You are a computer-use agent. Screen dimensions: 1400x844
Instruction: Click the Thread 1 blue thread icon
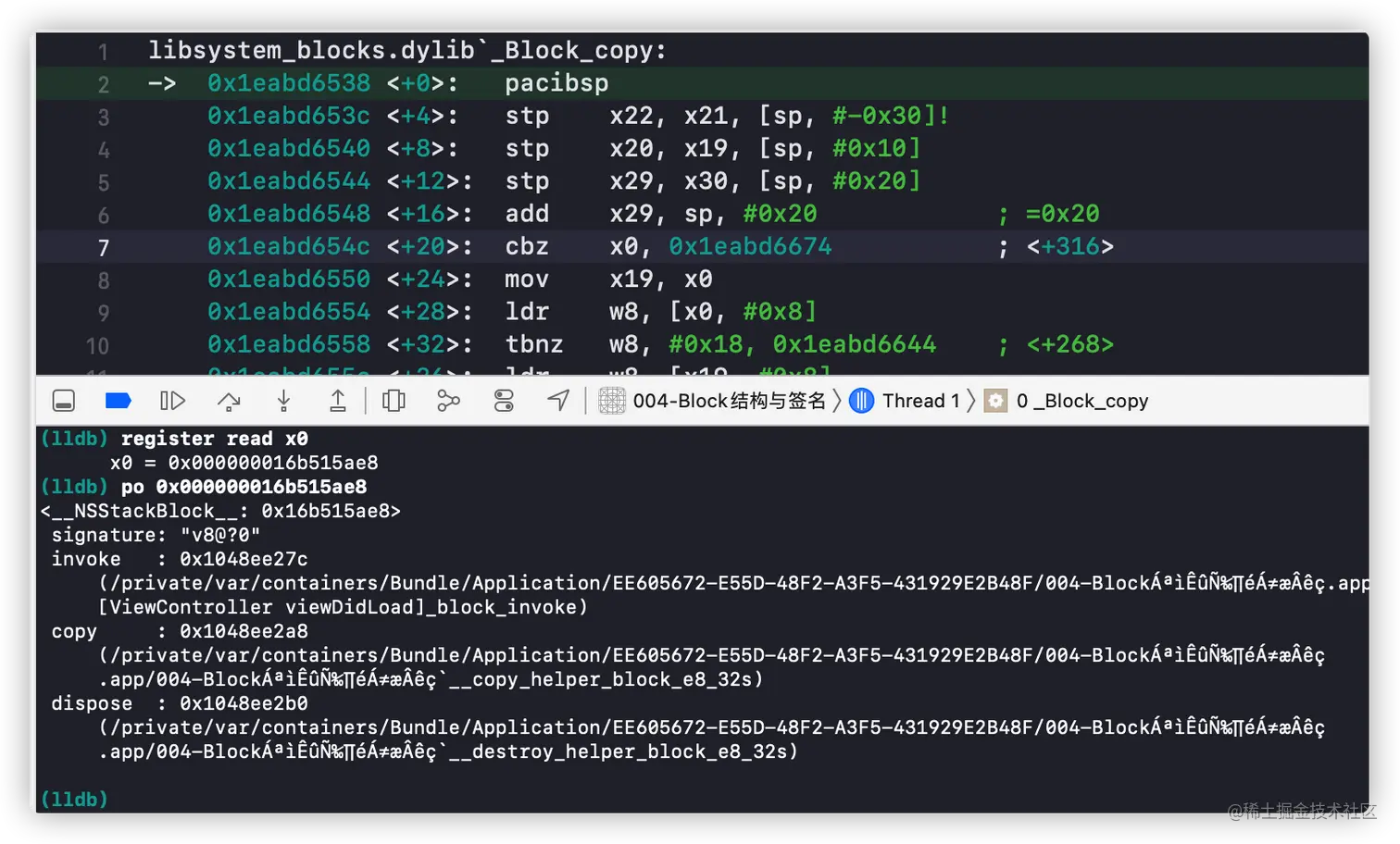pos(861,401)
